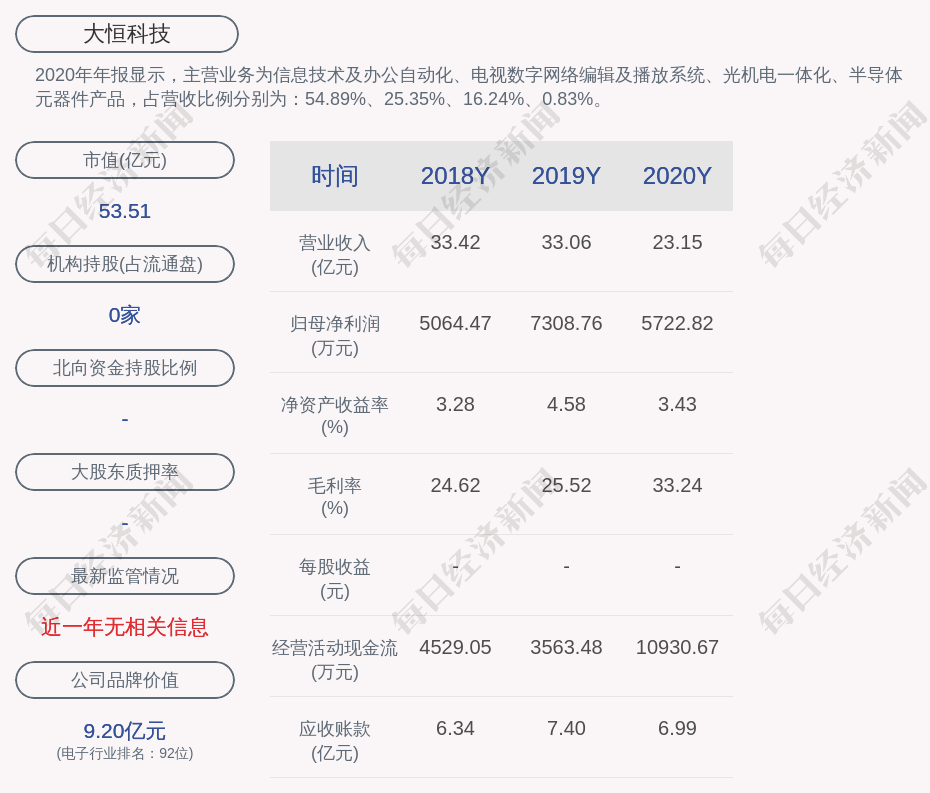Screen dimensions: 930x793
Task: Click the 市值(亿元) label pill
Action: [125, 160]
